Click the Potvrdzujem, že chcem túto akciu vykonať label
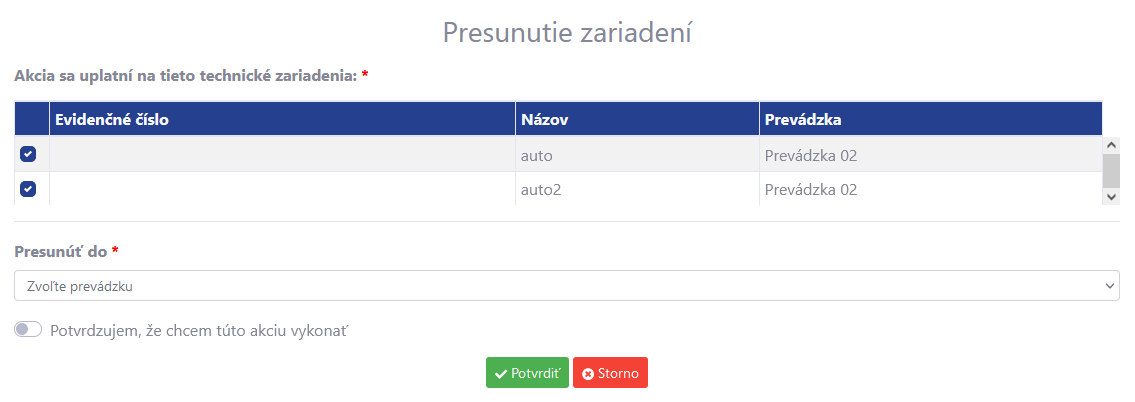 click(200, 331)
